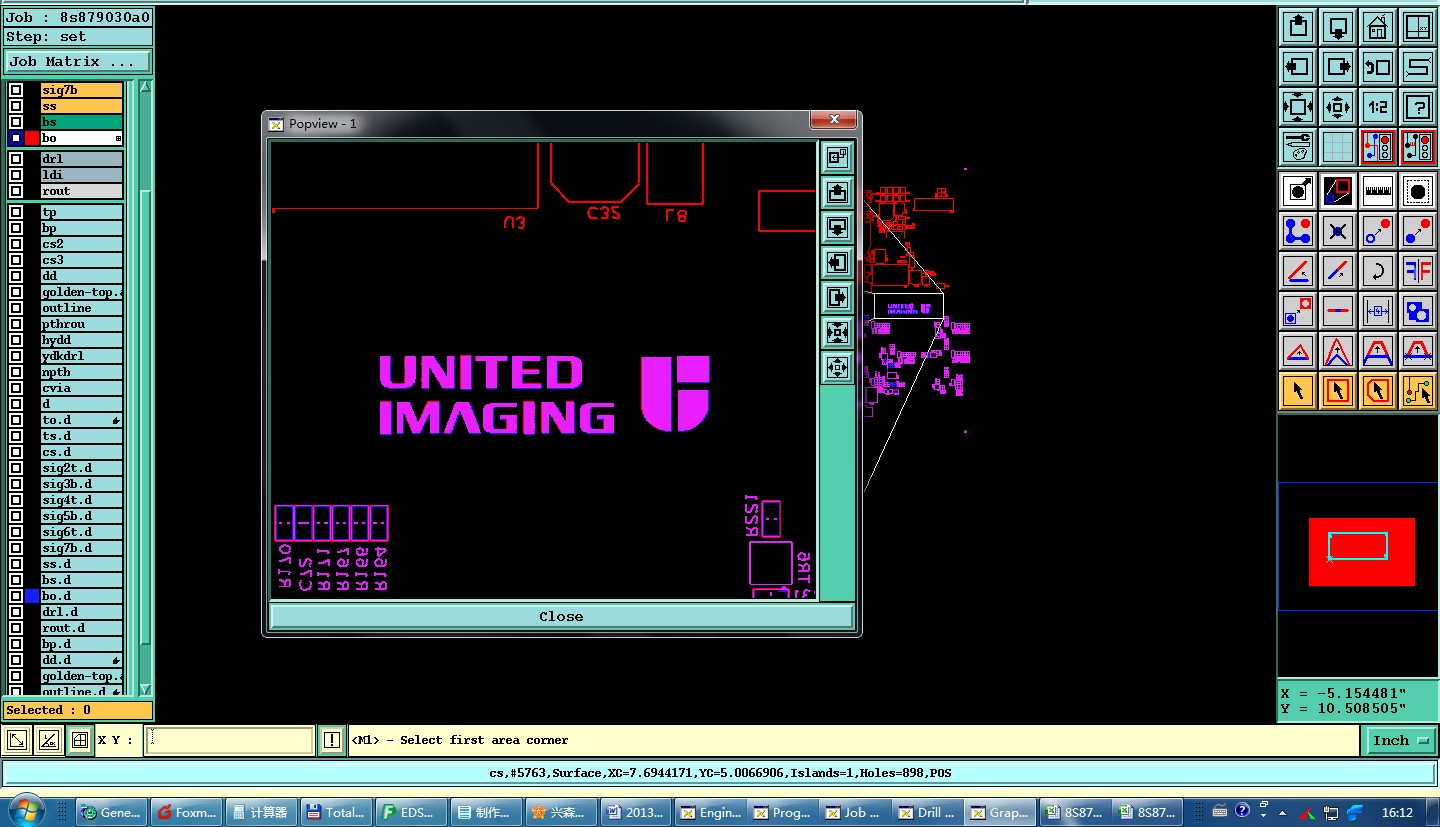Image resolution: width=1440 pixels, height=827 pixels.
Task: Click the red-blue horizontal line segment icon
Action: (1338, 311)
